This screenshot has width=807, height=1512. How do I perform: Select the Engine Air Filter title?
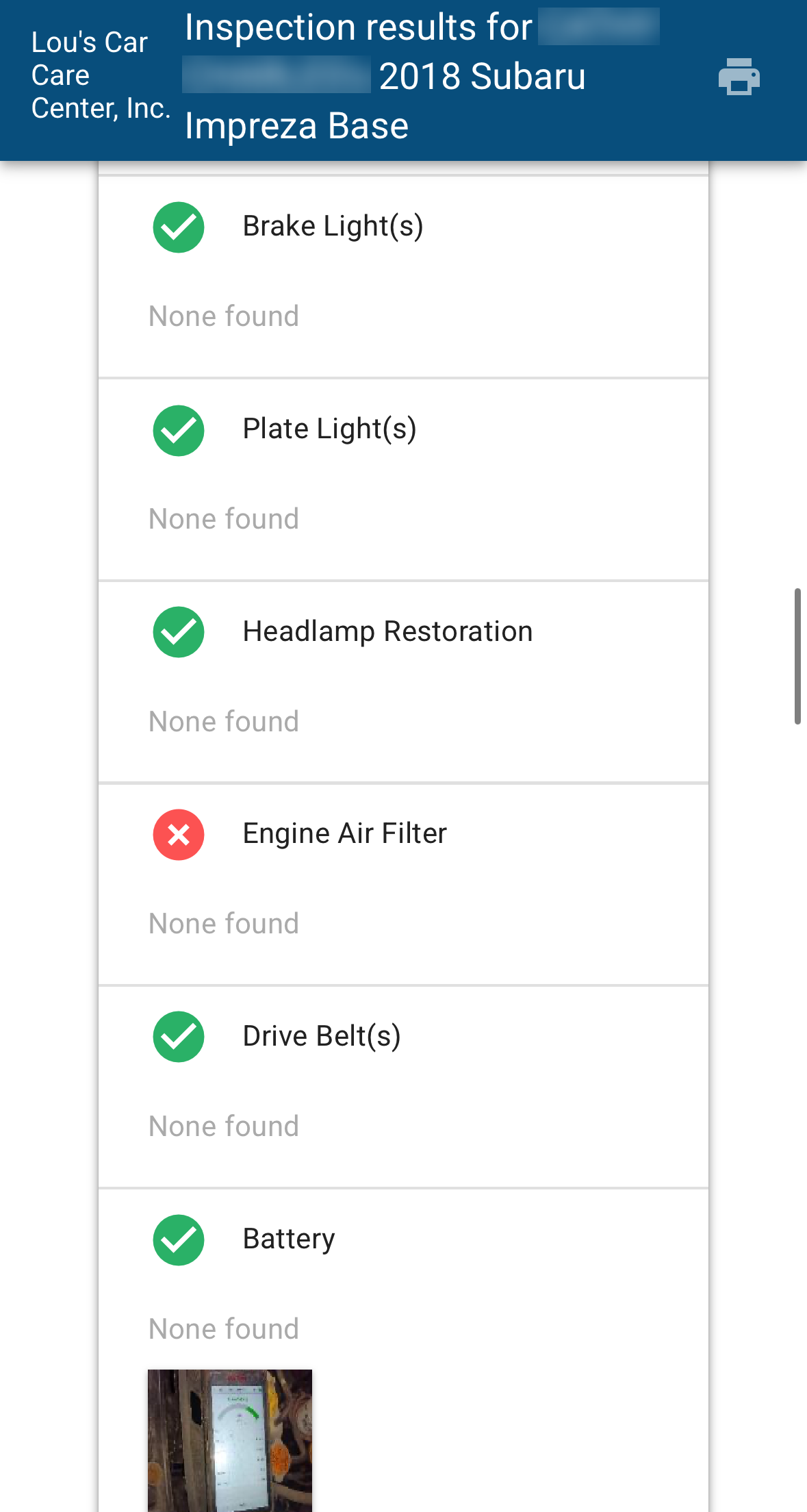pyautogui.click(x=344, y=833)
